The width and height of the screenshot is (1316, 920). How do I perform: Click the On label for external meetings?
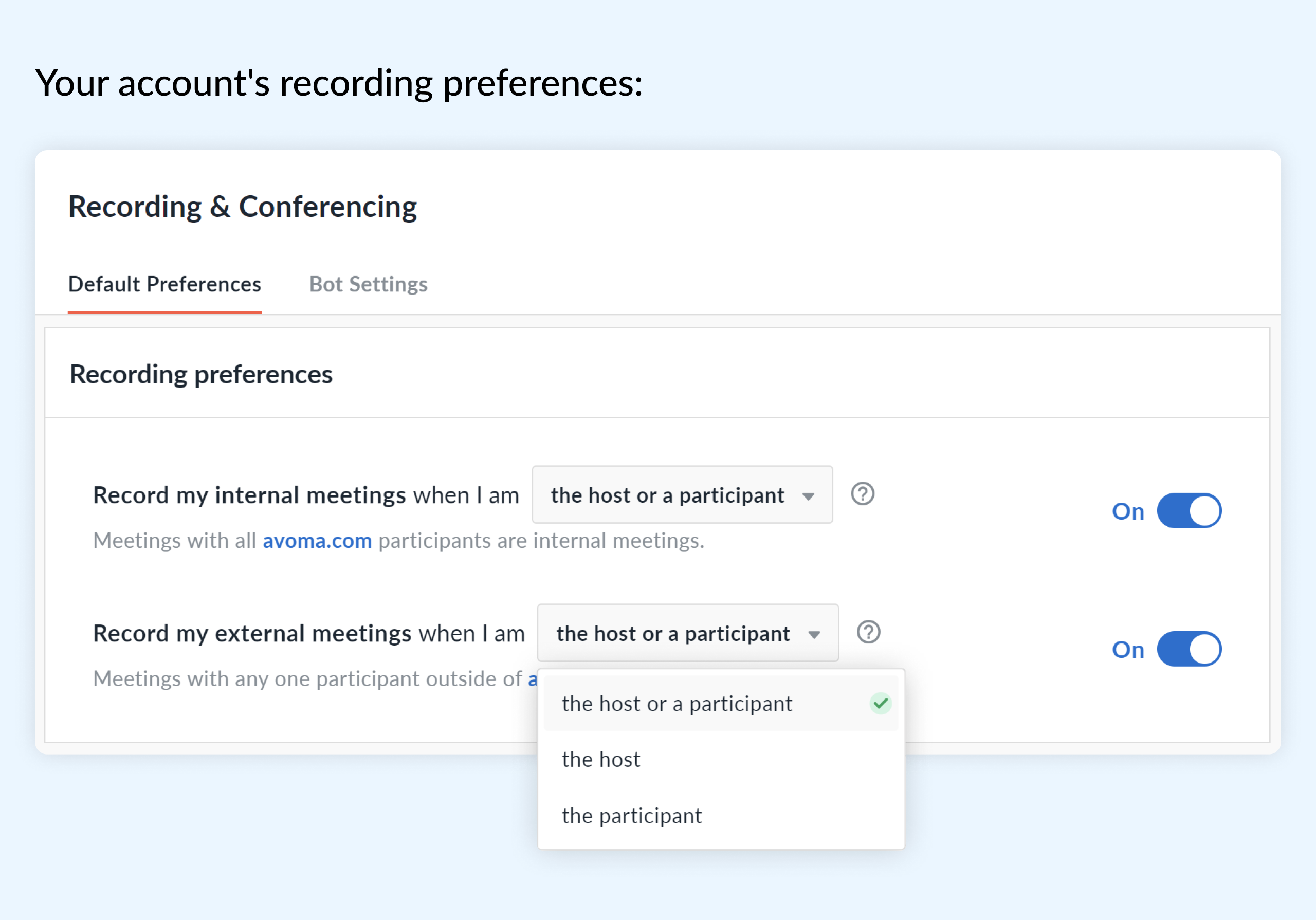click(x=1127, y=650)
